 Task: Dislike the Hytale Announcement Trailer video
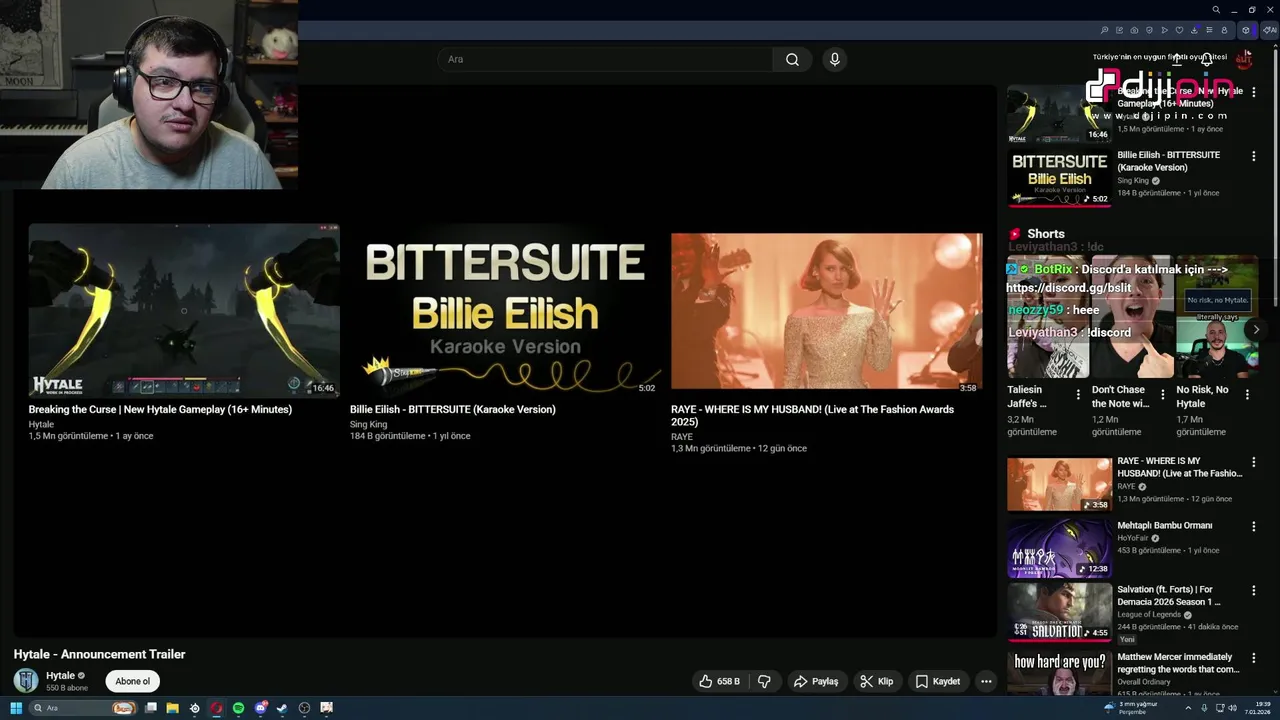(x=765, y=681)
